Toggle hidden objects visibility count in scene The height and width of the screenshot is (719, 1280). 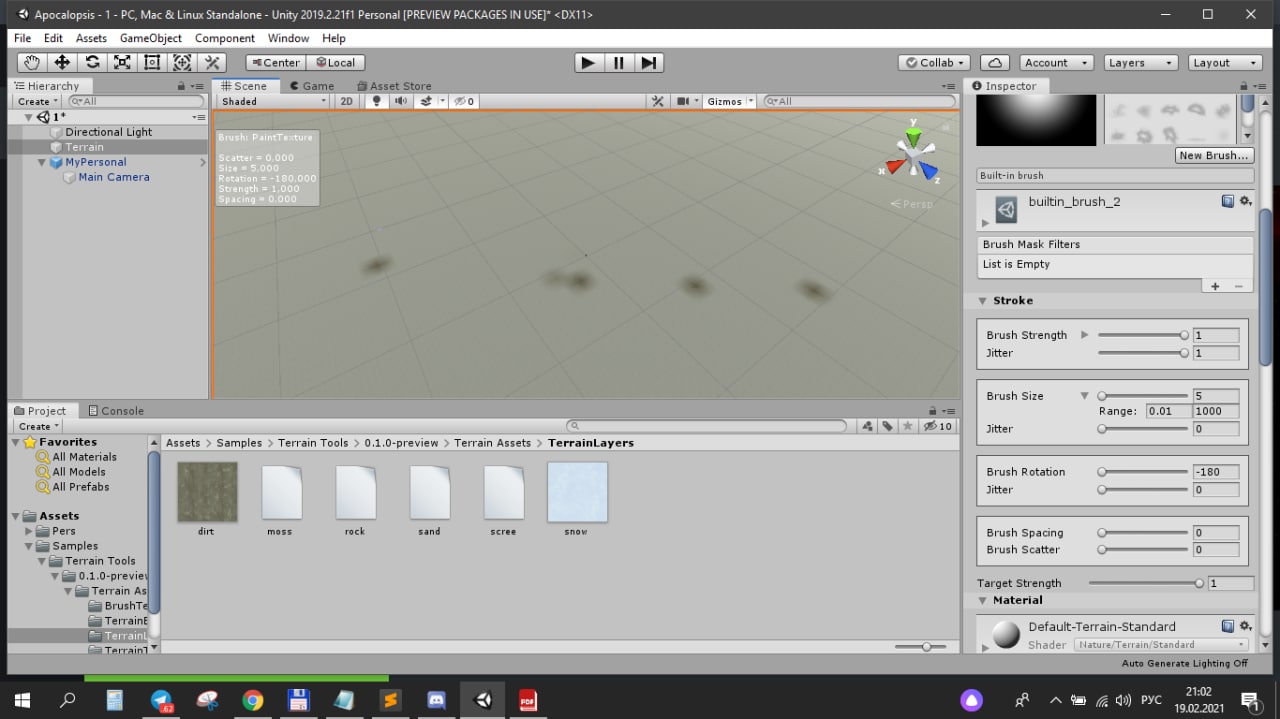[463, 101]
